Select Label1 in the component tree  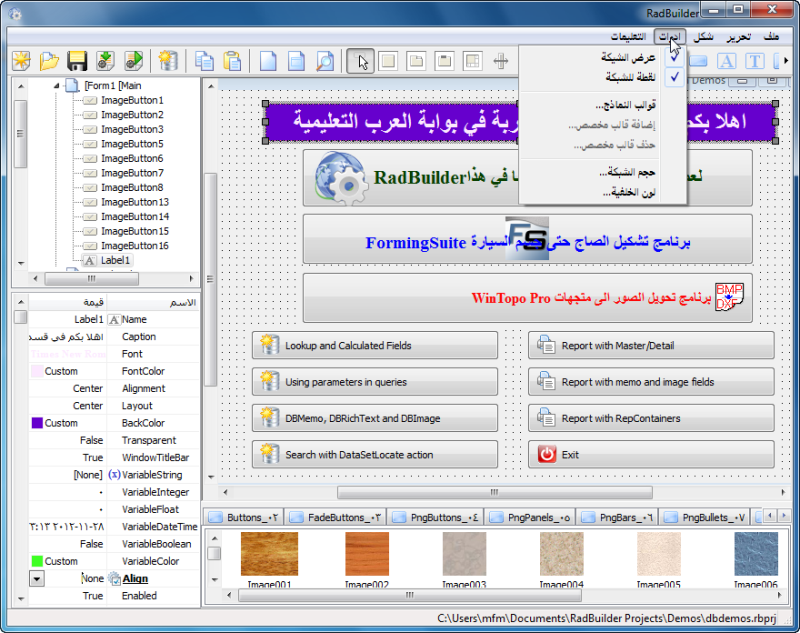[x=115, y=260]
